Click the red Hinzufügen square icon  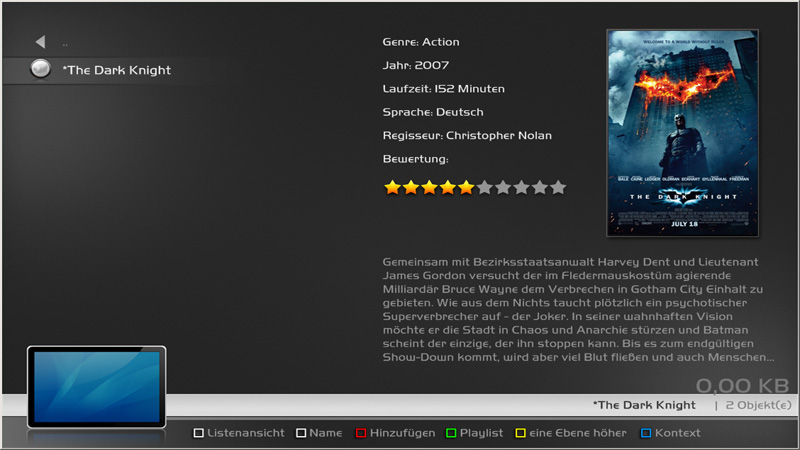tap(361, 433)
